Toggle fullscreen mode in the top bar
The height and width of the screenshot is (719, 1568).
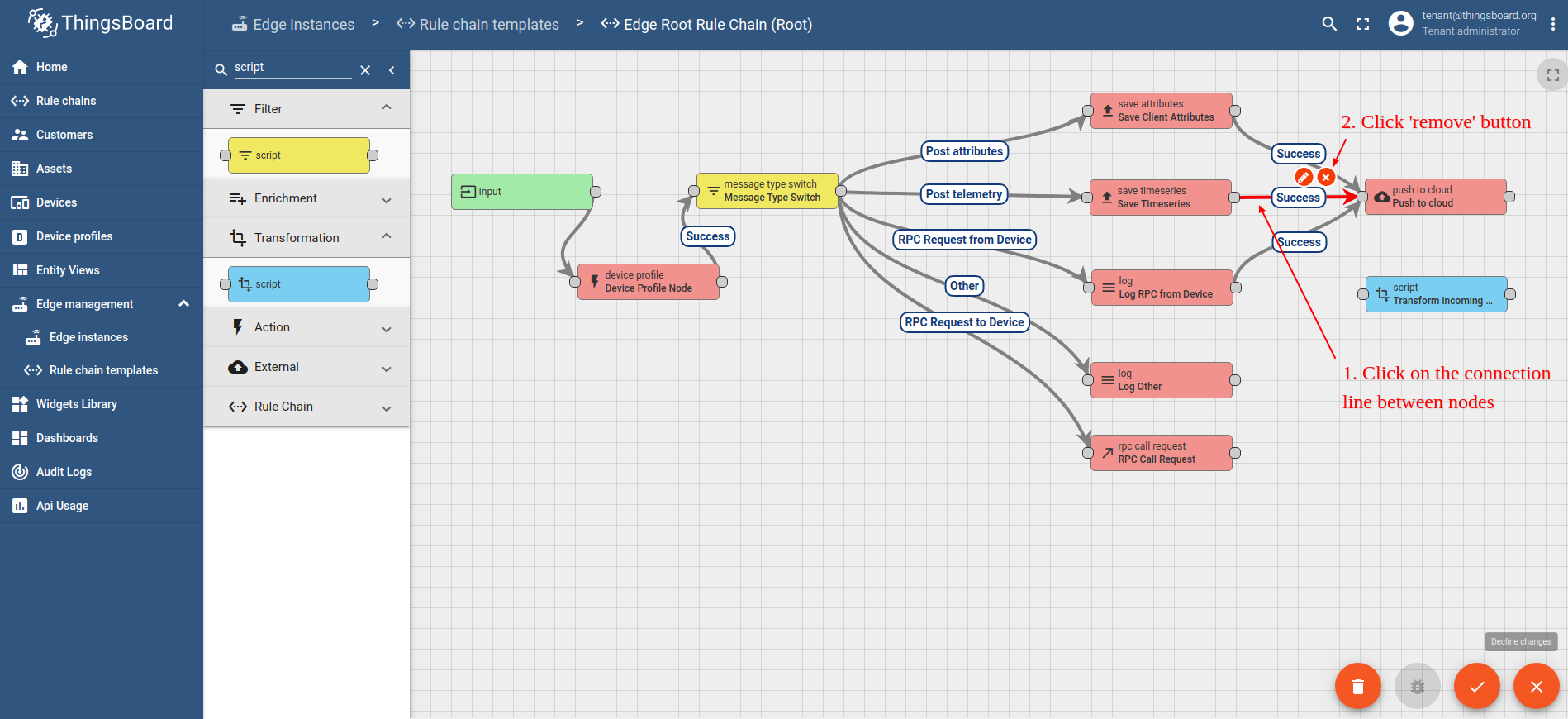point(1363,24)
